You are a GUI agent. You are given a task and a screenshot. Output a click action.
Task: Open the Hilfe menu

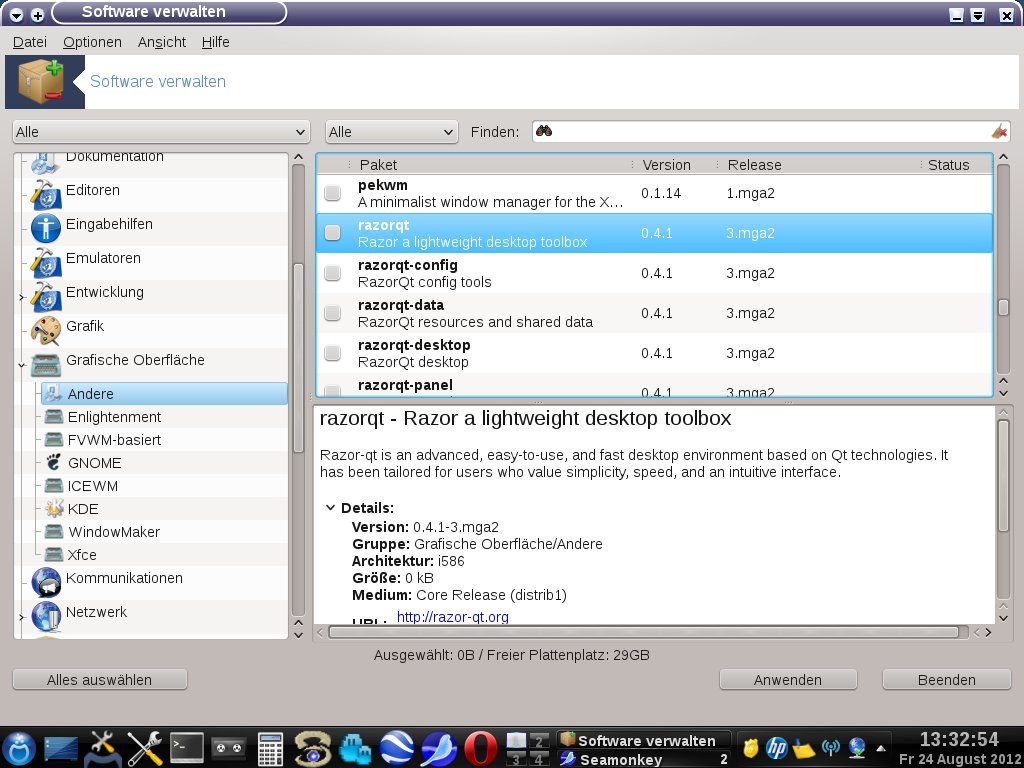[x=216, y=42]
